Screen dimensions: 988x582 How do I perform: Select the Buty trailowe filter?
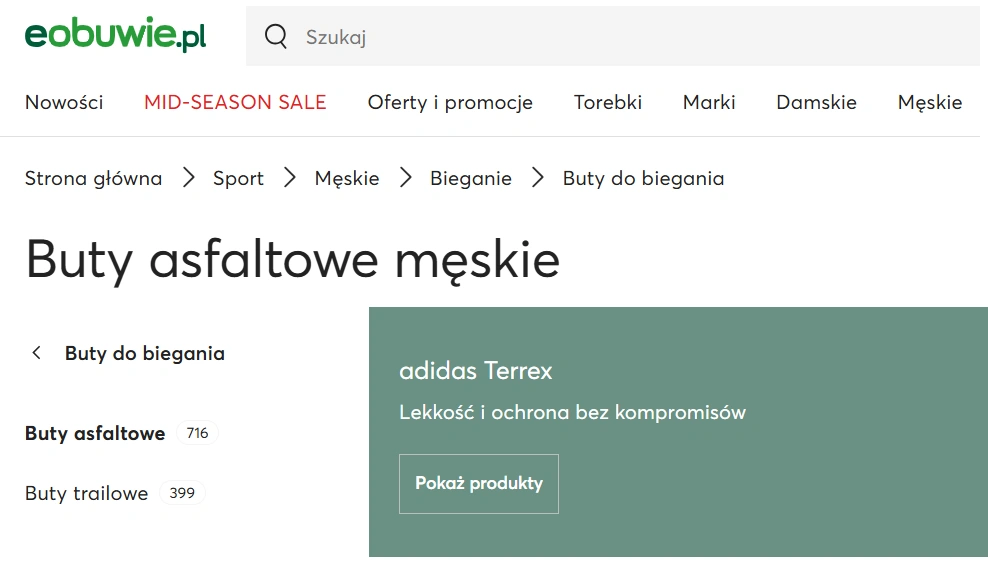click(86, 493)
